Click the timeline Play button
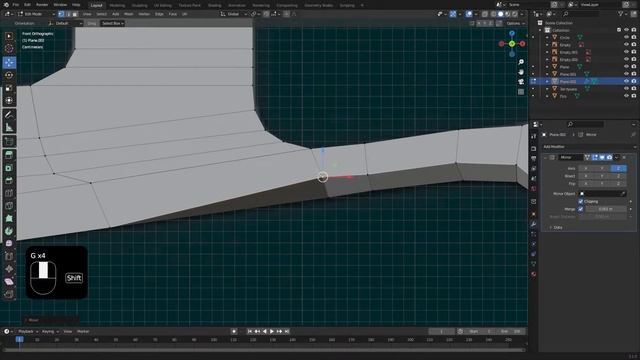The image size is (640, 360). (272, 331)
